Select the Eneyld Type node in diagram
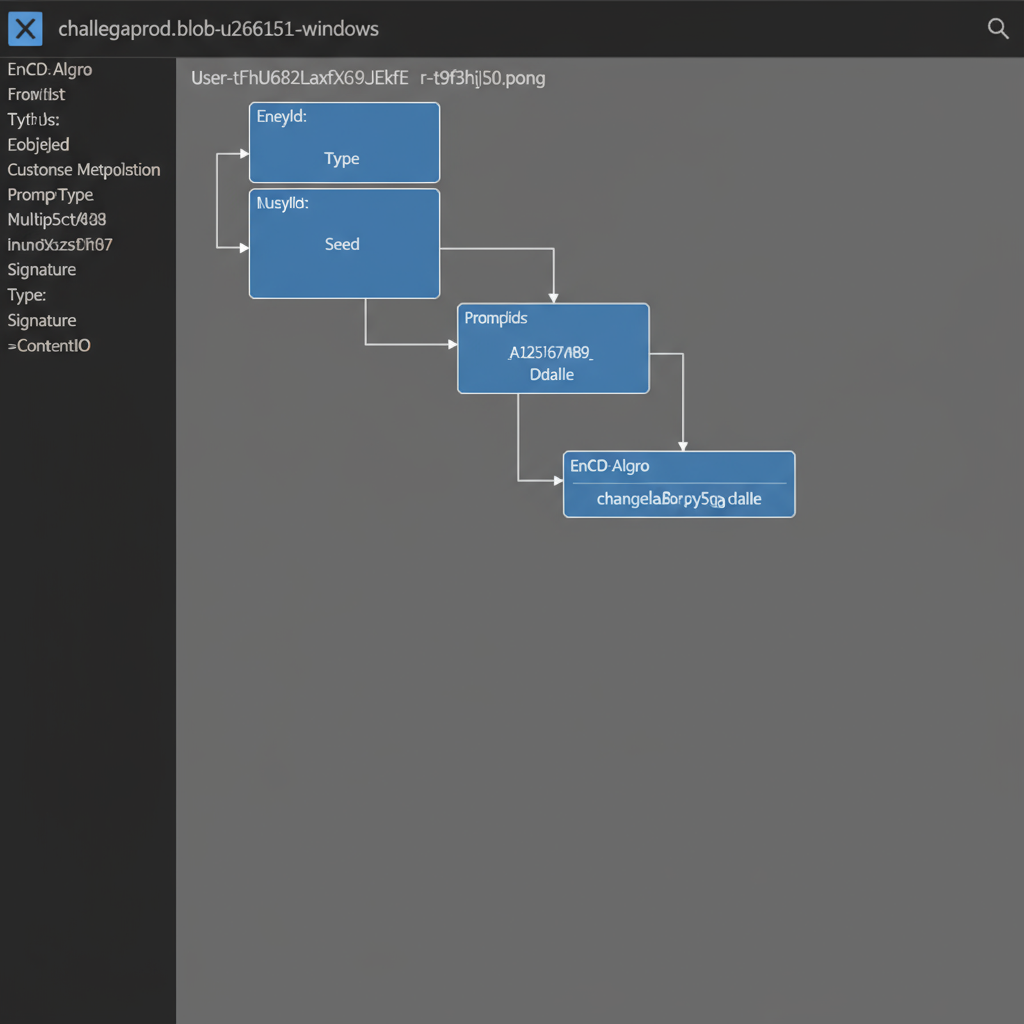The width and height of the screenshot is (1024, 1024). coord(344,143)
